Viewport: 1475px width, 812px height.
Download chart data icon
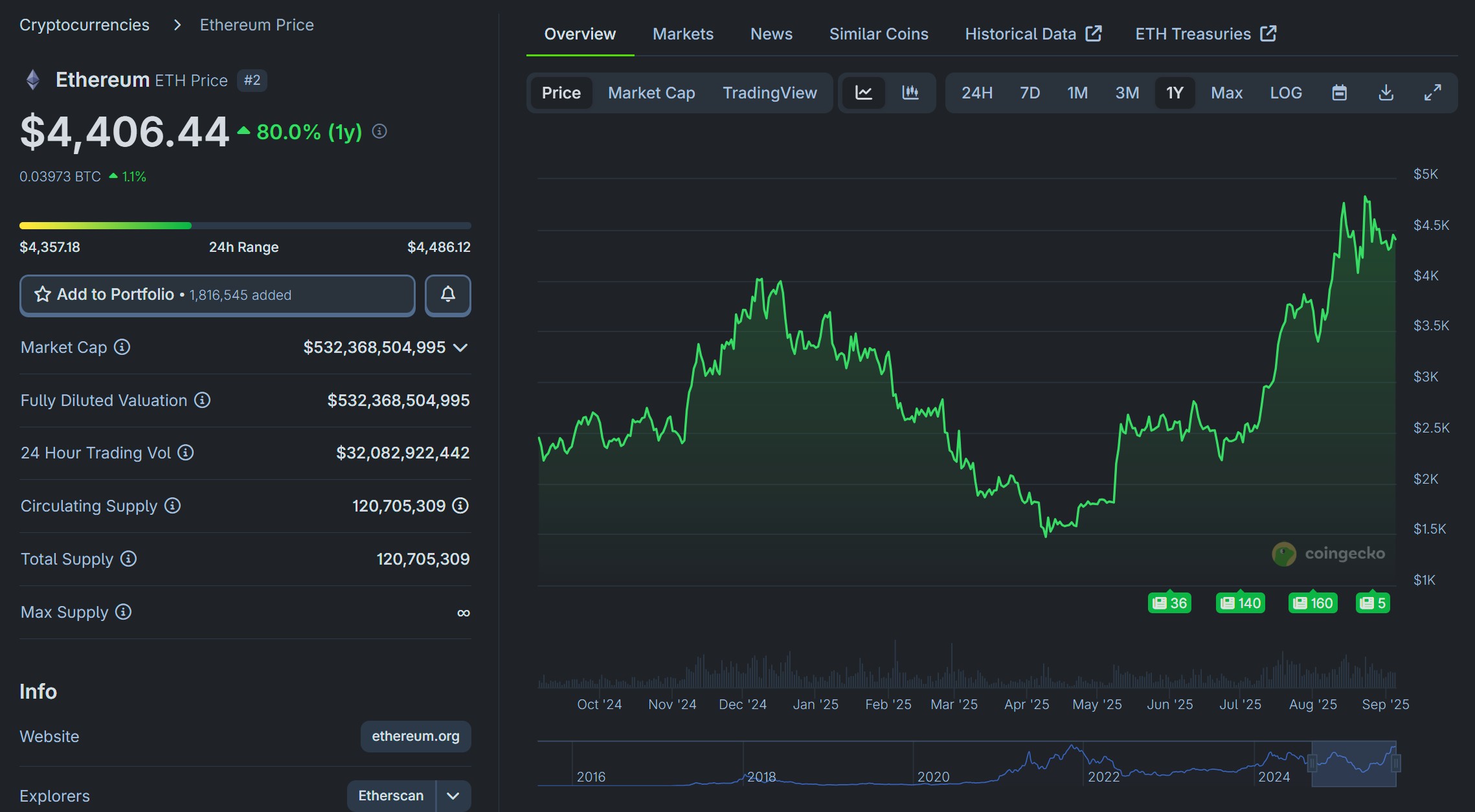[1386, 93]
